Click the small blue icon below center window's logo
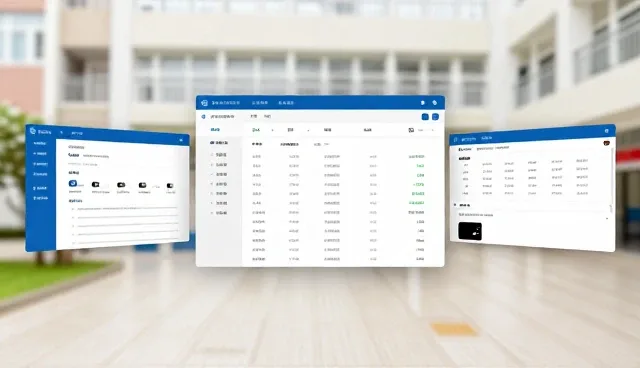 203,117
